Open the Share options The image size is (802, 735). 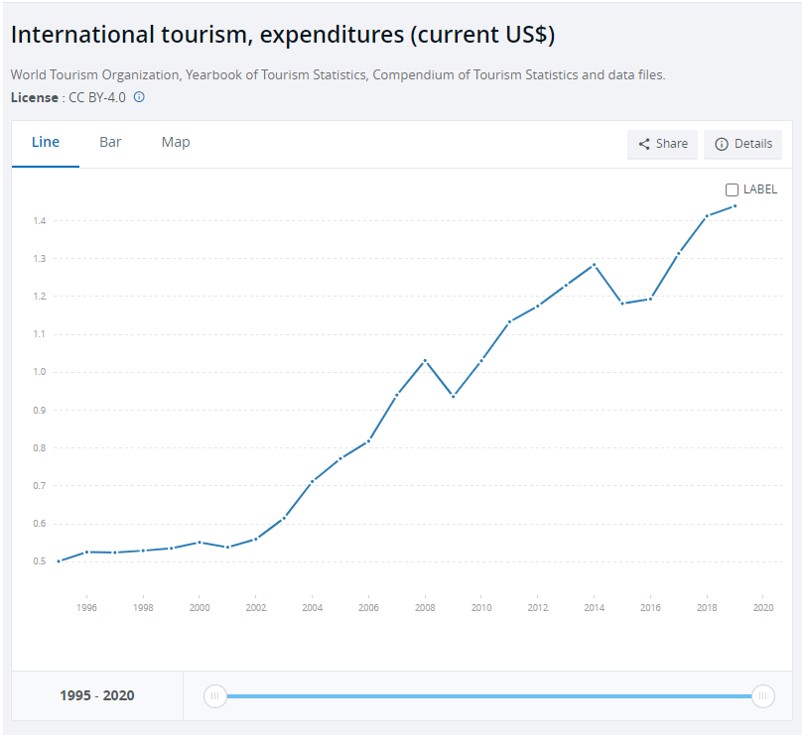click(663, 144)
